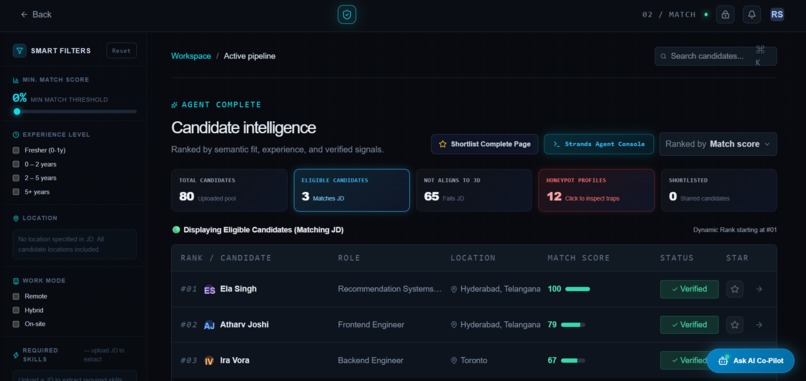Click the Experience Level clock icon
806x381 pixels.
pos(16,135)
